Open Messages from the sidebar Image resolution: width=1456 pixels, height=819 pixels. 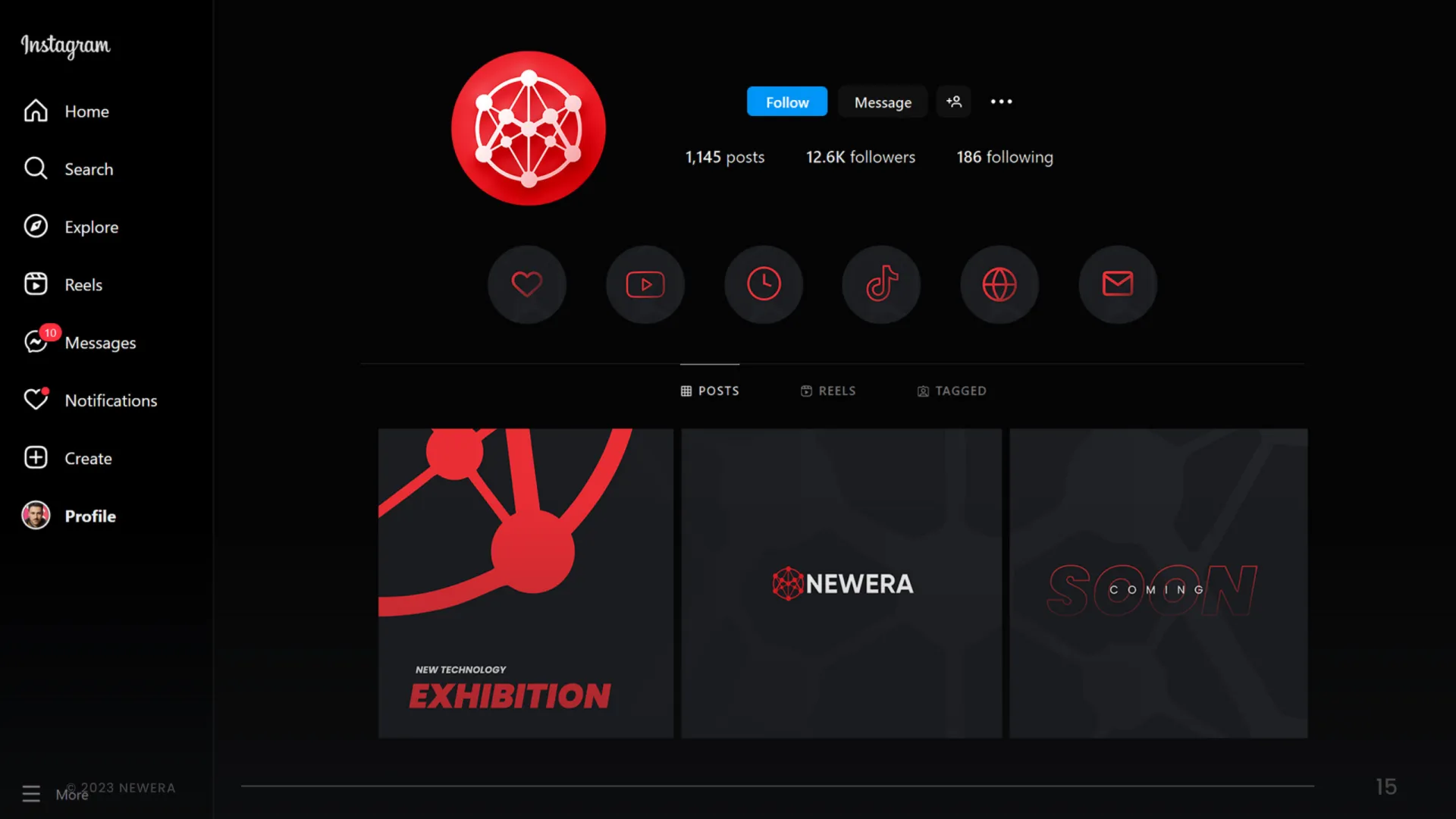[100, 343]
